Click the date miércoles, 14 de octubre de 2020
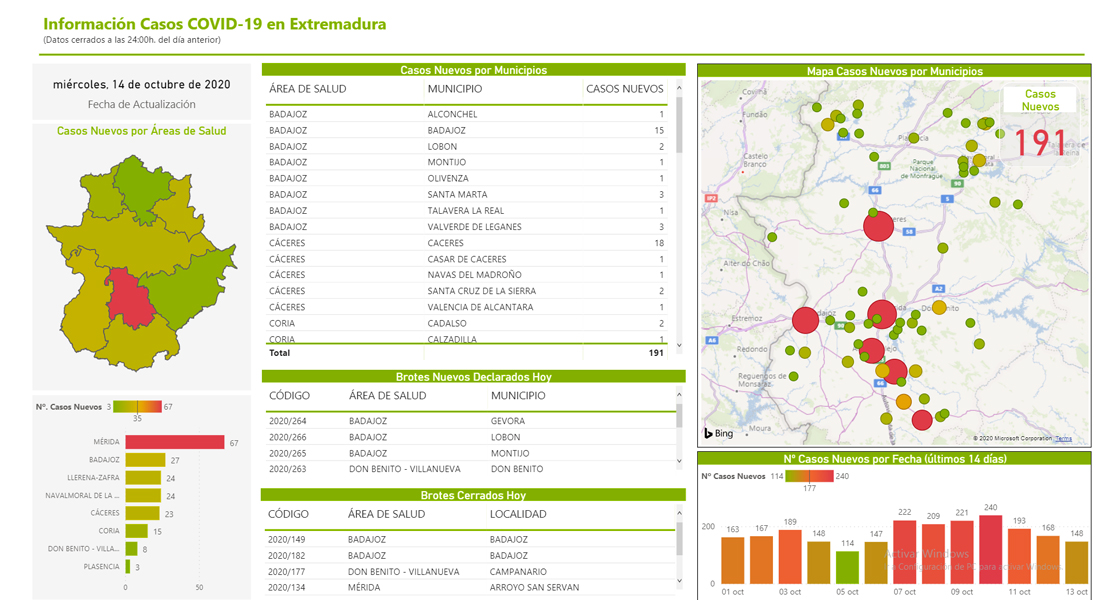1110x600 pixels. (142, 84)
